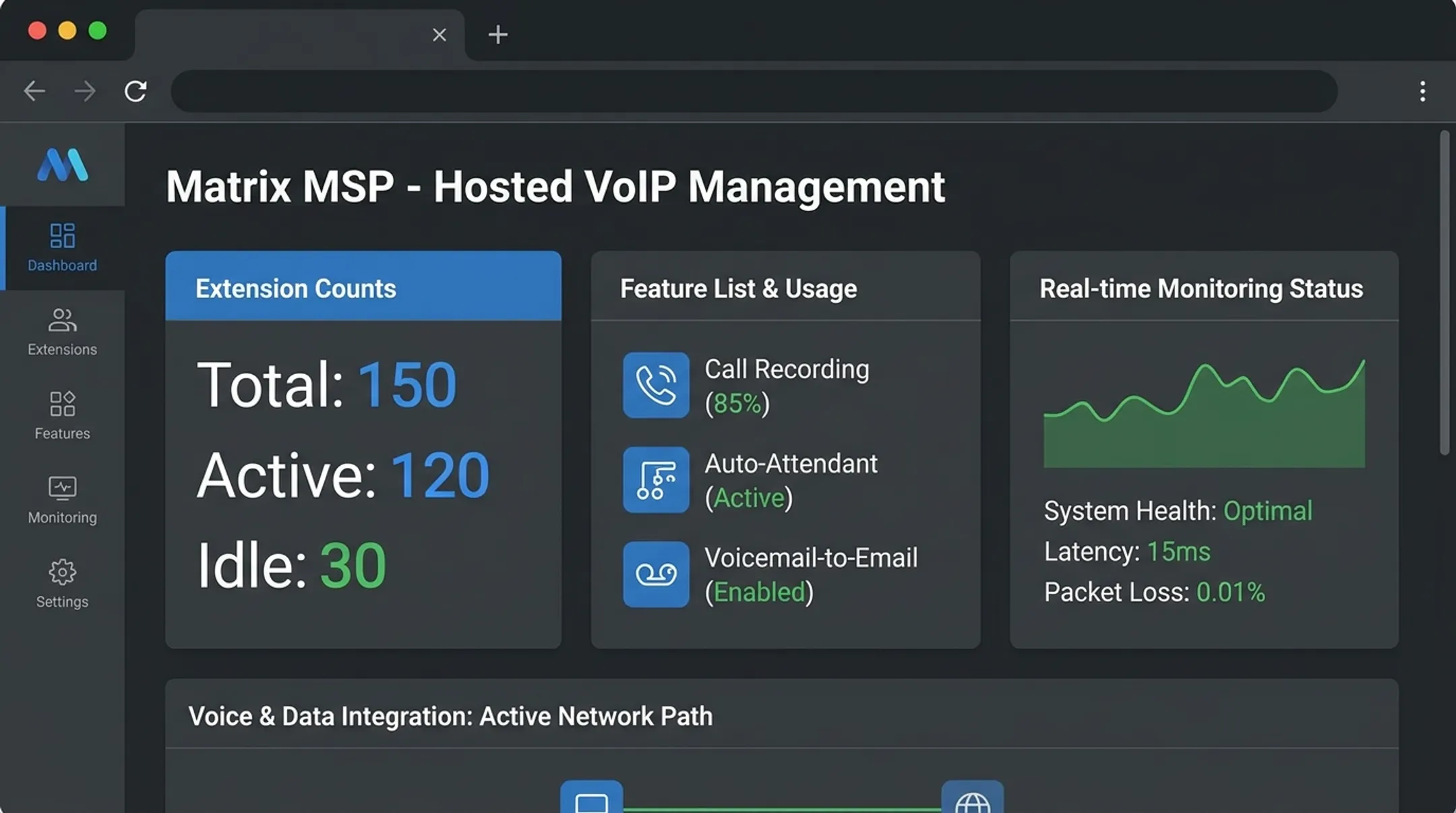Select the active browser tab
1456x813 pixels.
click(x=300, y=35)
